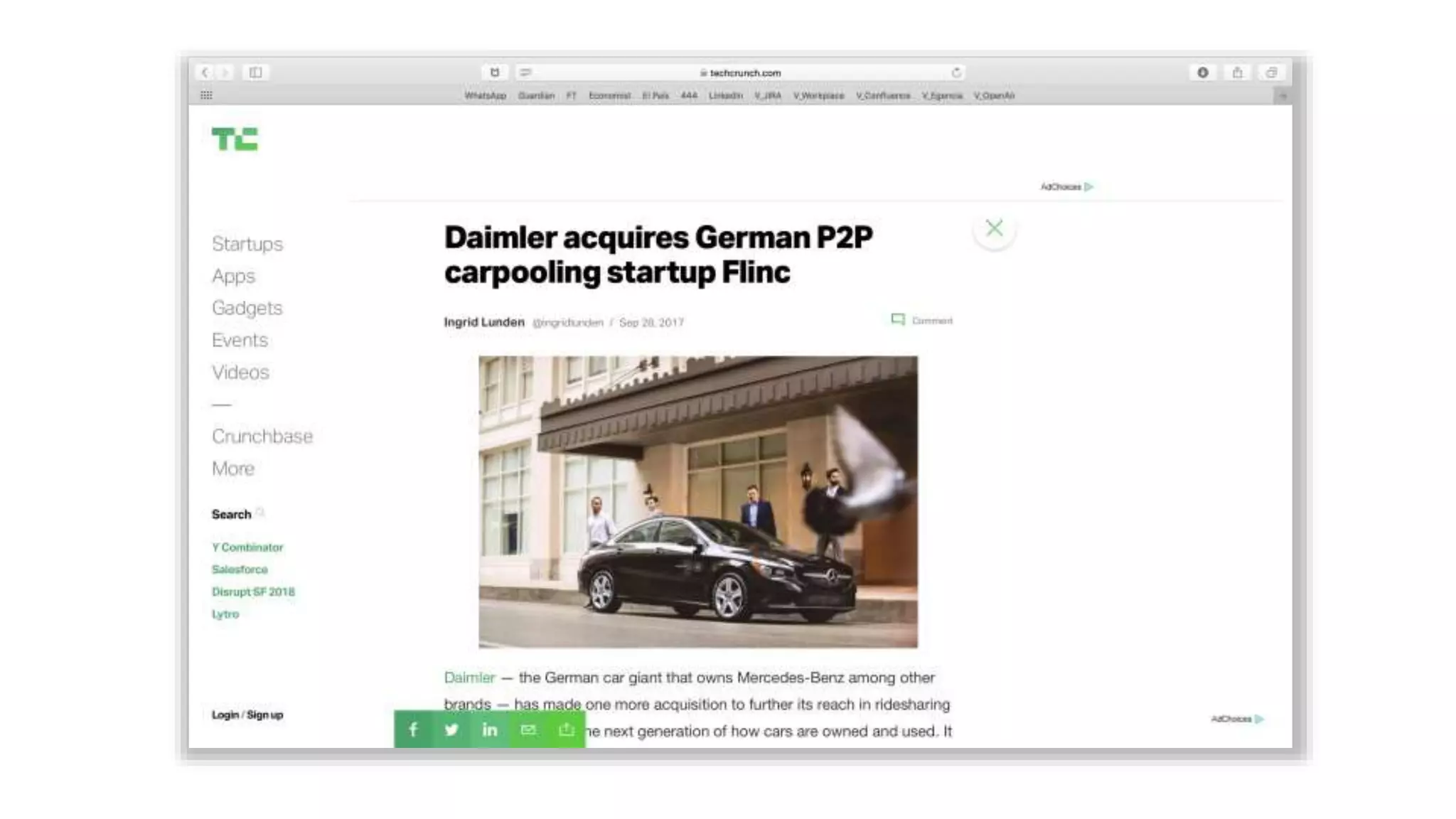Open the Guardian bookmark
Screen dimensions: 1456x819
[x=536, y=95]
